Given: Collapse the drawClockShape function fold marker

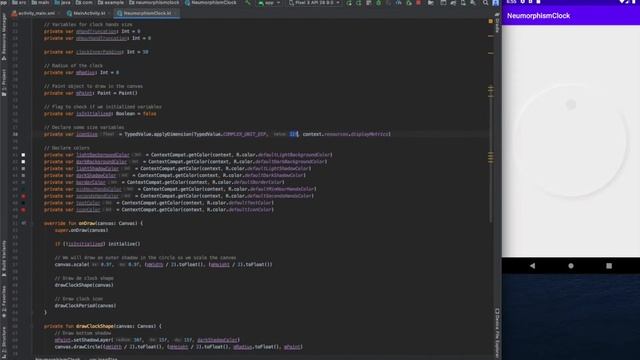Looking at the screenshot, I should [32, 326].
